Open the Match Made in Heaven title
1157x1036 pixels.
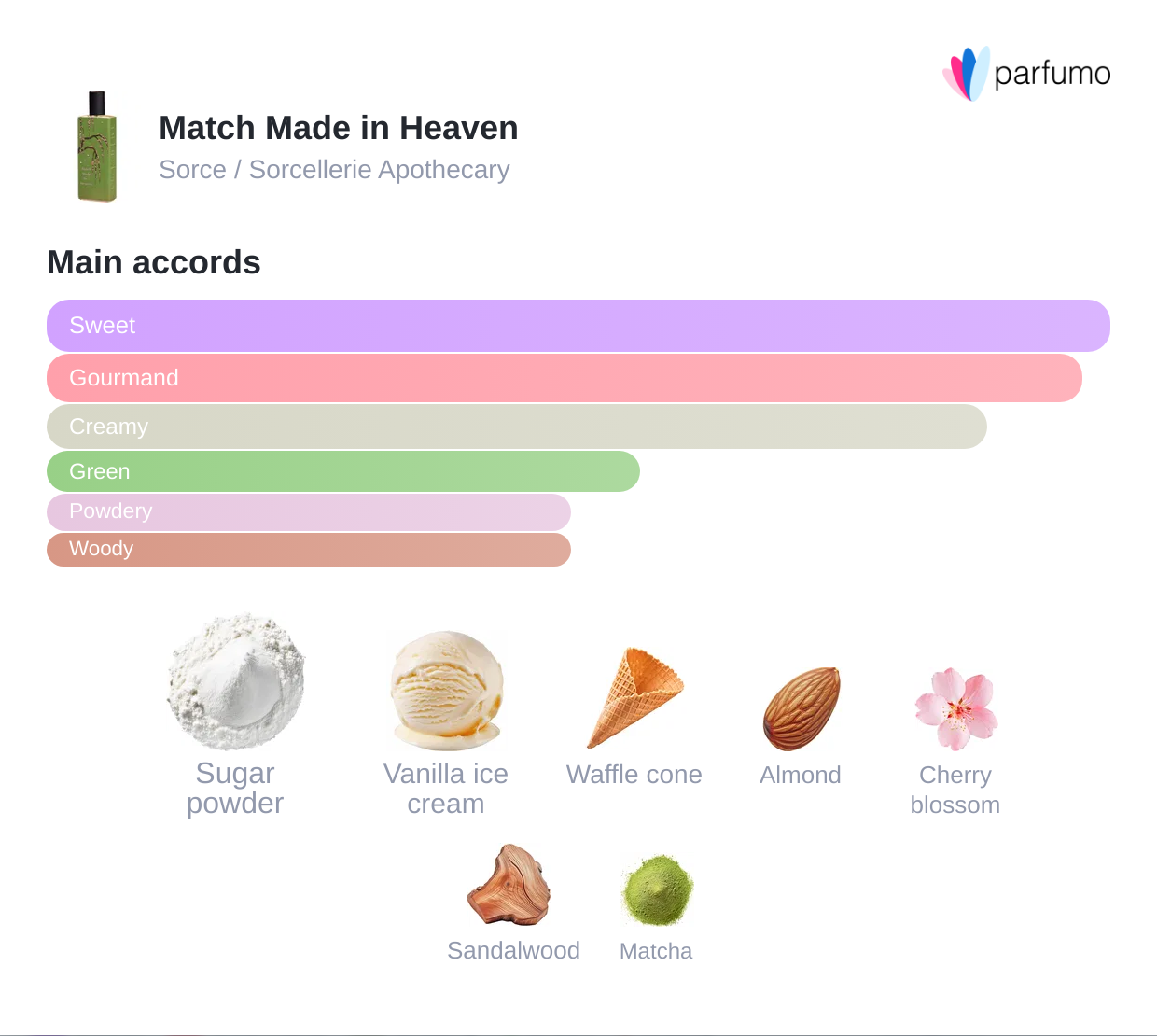click(338, 128)
